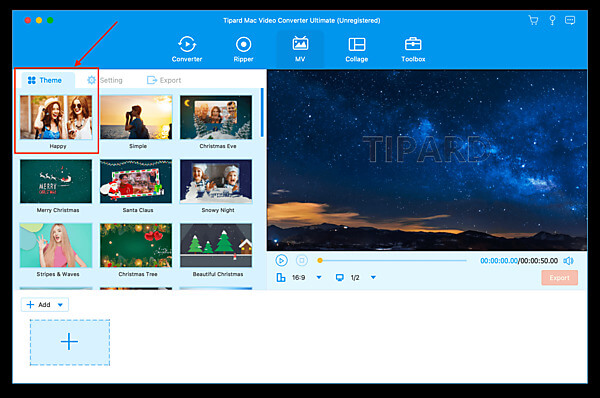Viewport: 600px width, 398px height.
Task: Click the dashed plus box to add media
Action: (x=70, y=342)
